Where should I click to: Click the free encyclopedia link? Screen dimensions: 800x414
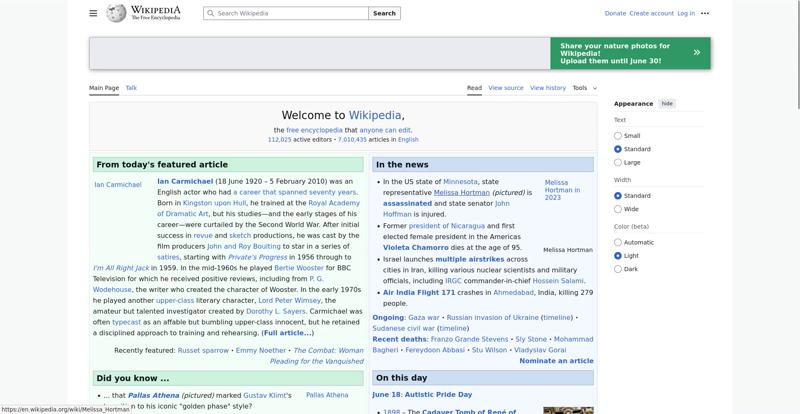[x=314, y=130]
